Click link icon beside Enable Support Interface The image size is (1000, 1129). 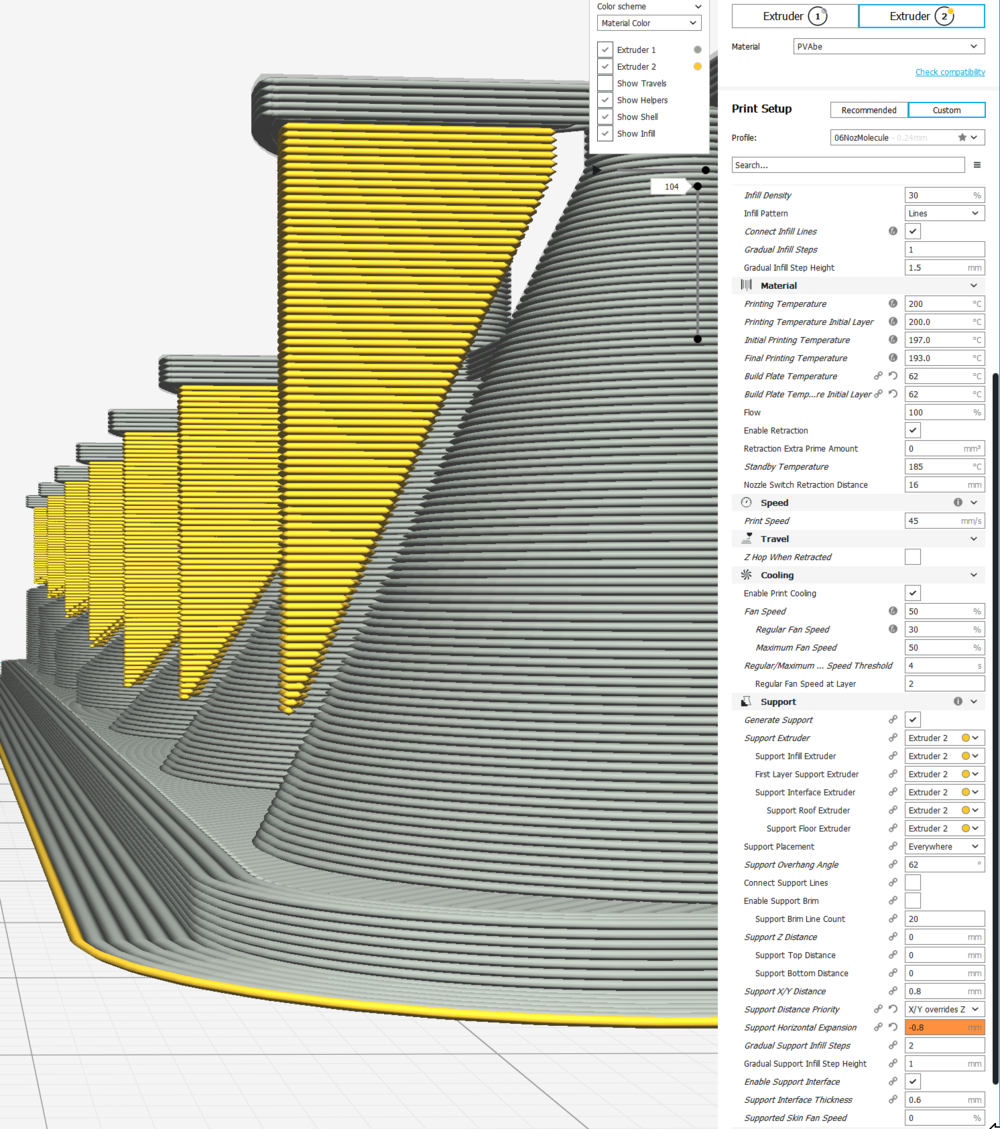(x=893, y=1081)
